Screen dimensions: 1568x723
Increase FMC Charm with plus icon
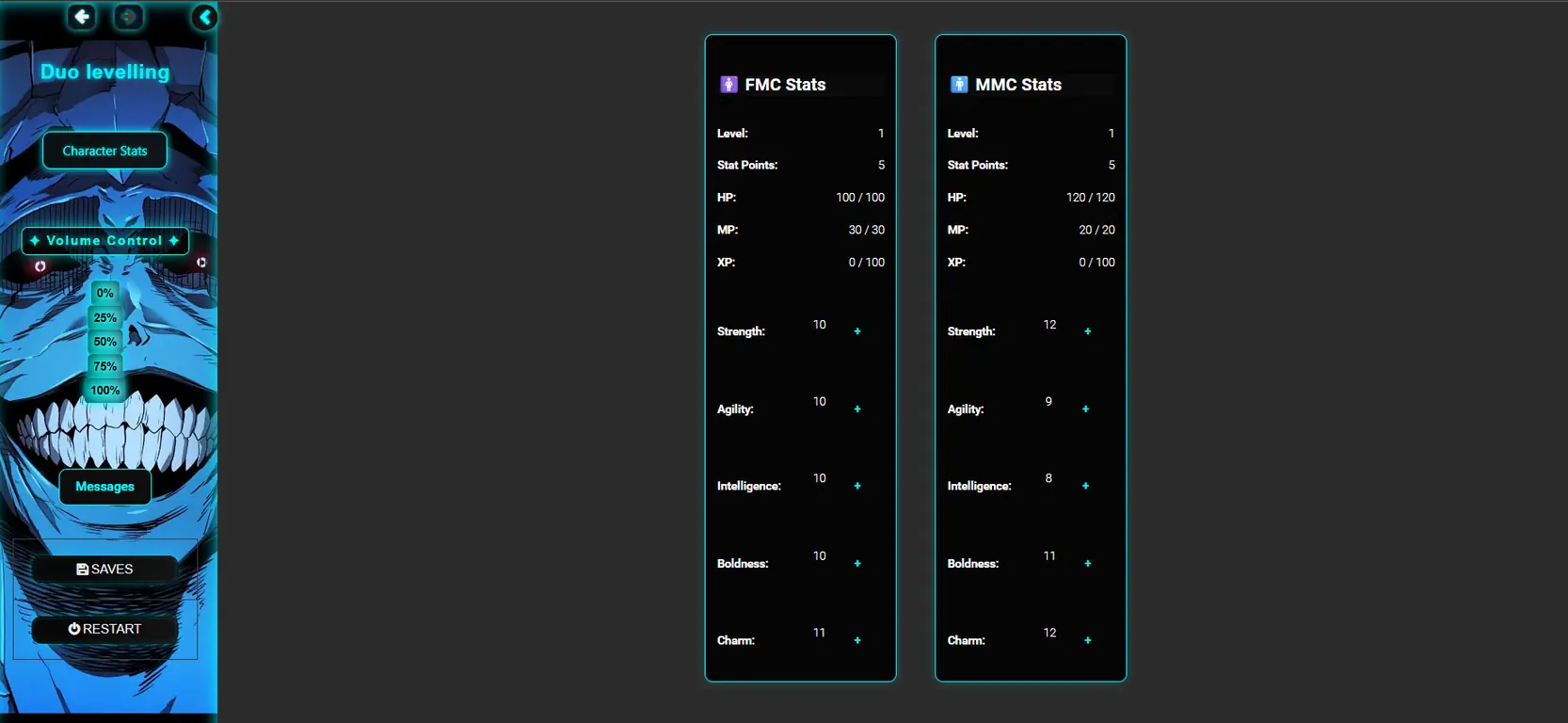click(857, 640)
